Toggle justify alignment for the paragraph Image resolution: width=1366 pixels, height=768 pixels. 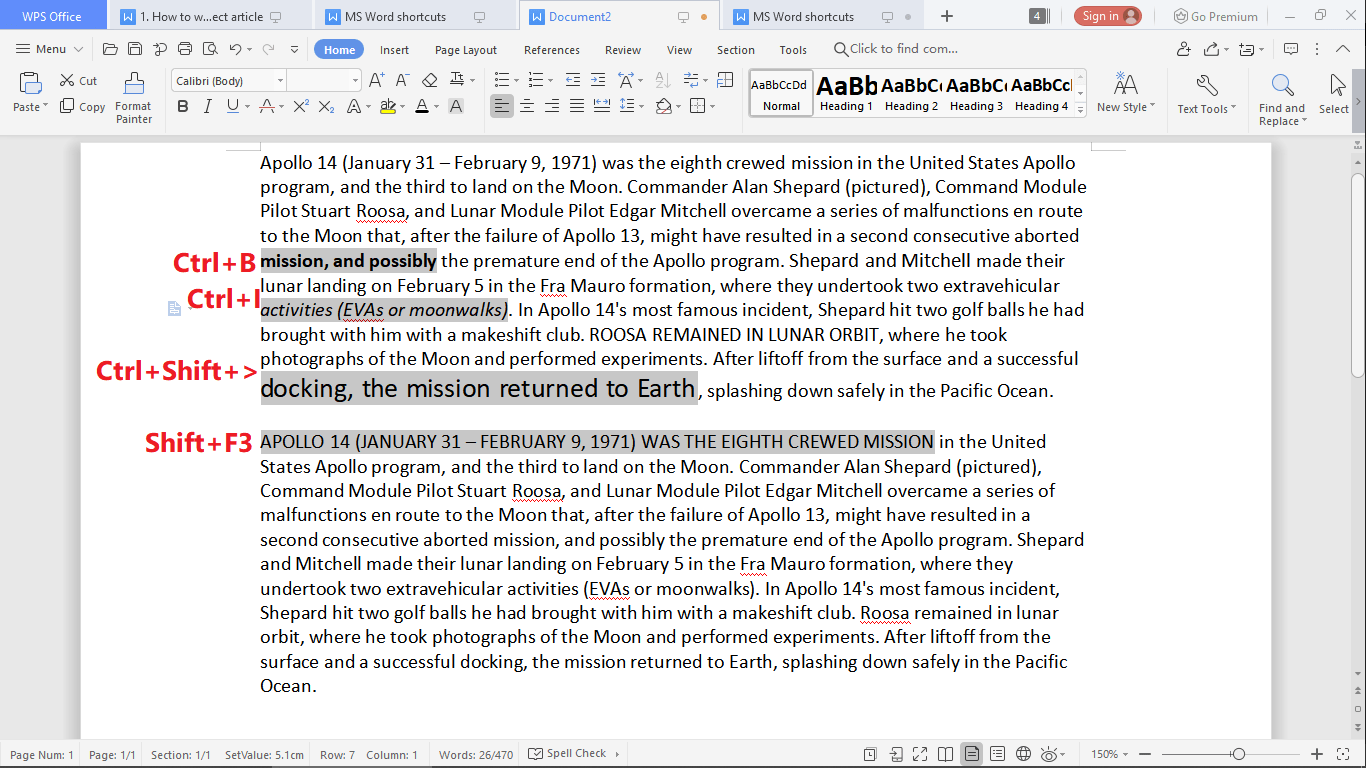[x=576, y=106]
